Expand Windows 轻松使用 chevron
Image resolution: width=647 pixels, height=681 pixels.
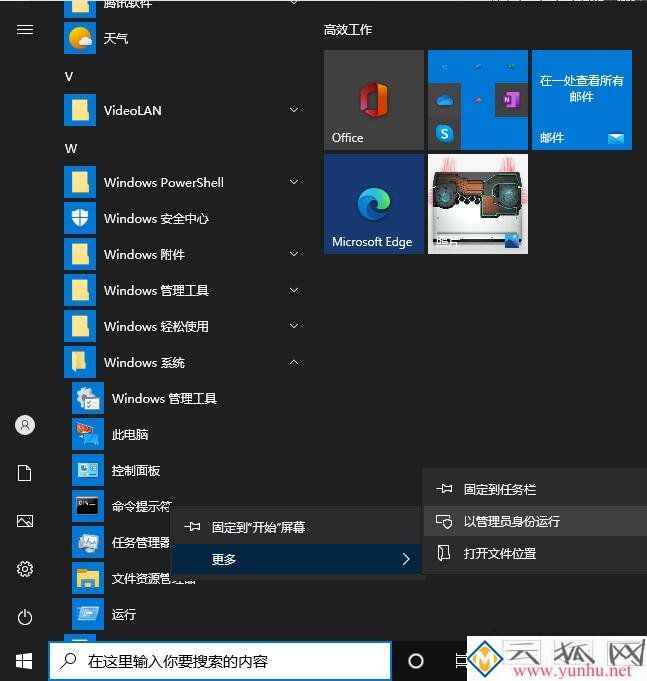(294, 326)
